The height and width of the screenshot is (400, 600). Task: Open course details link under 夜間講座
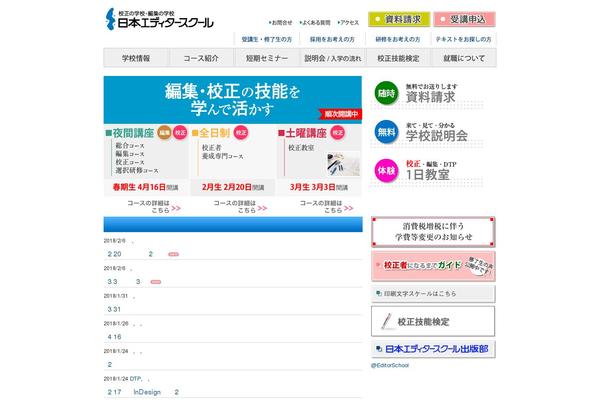coord(154,206)
